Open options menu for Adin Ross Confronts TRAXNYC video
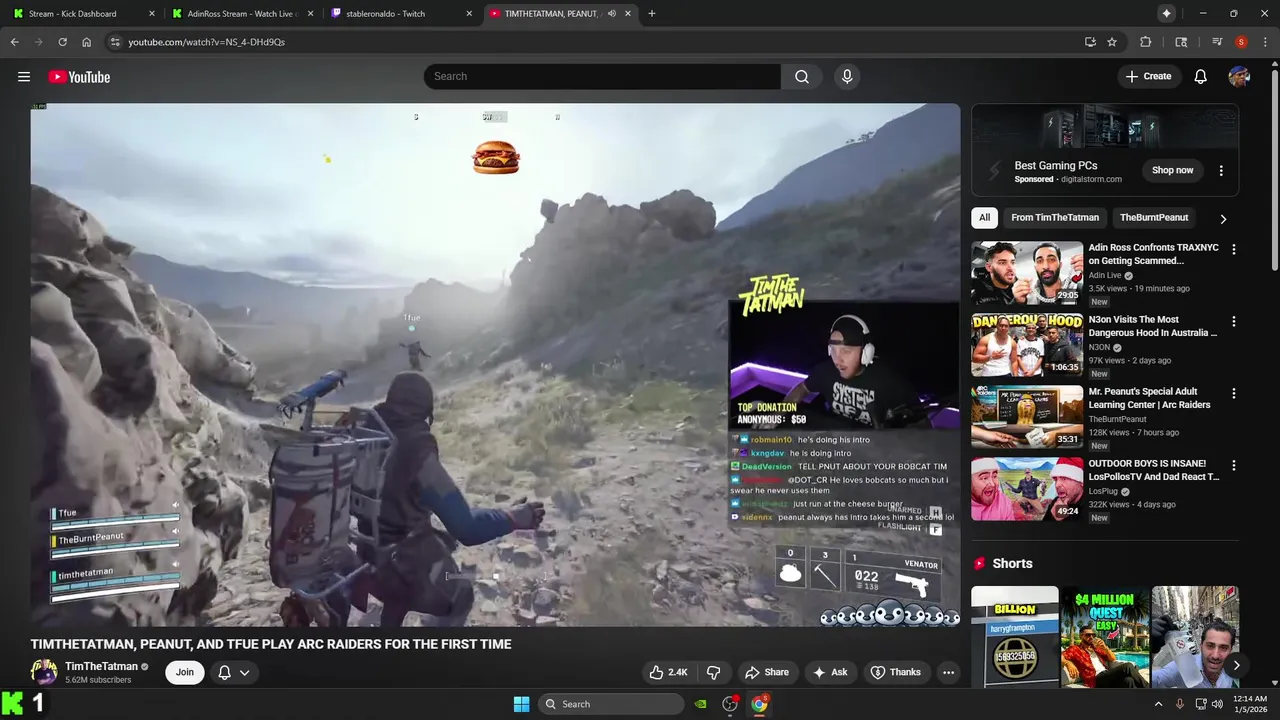The height and width of the screenshot is (720, 1280). point(1233,250)
